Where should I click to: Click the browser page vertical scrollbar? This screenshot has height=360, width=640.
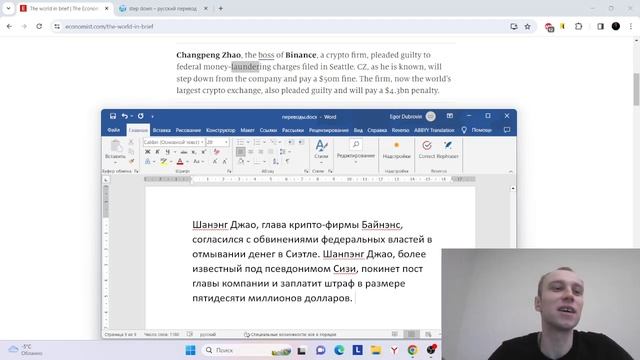tap(636, 89)
